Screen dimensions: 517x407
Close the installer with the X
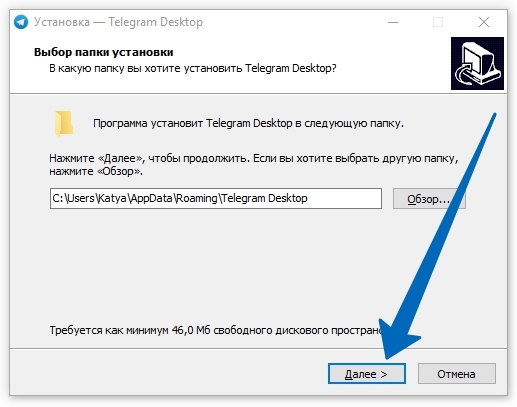pyautogui.click(x=484, y=22)
